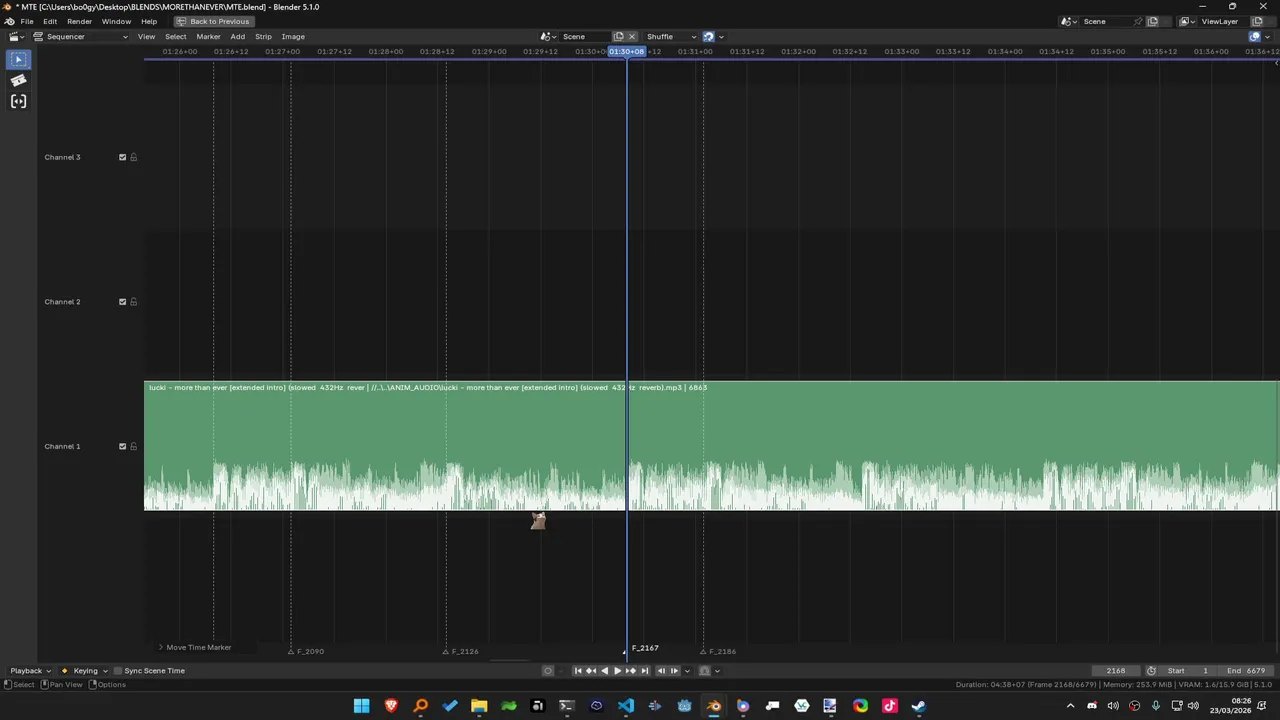Enable Sync Scene Time checkbox
Screen dimensions: 1280x720
click(118, 671)
